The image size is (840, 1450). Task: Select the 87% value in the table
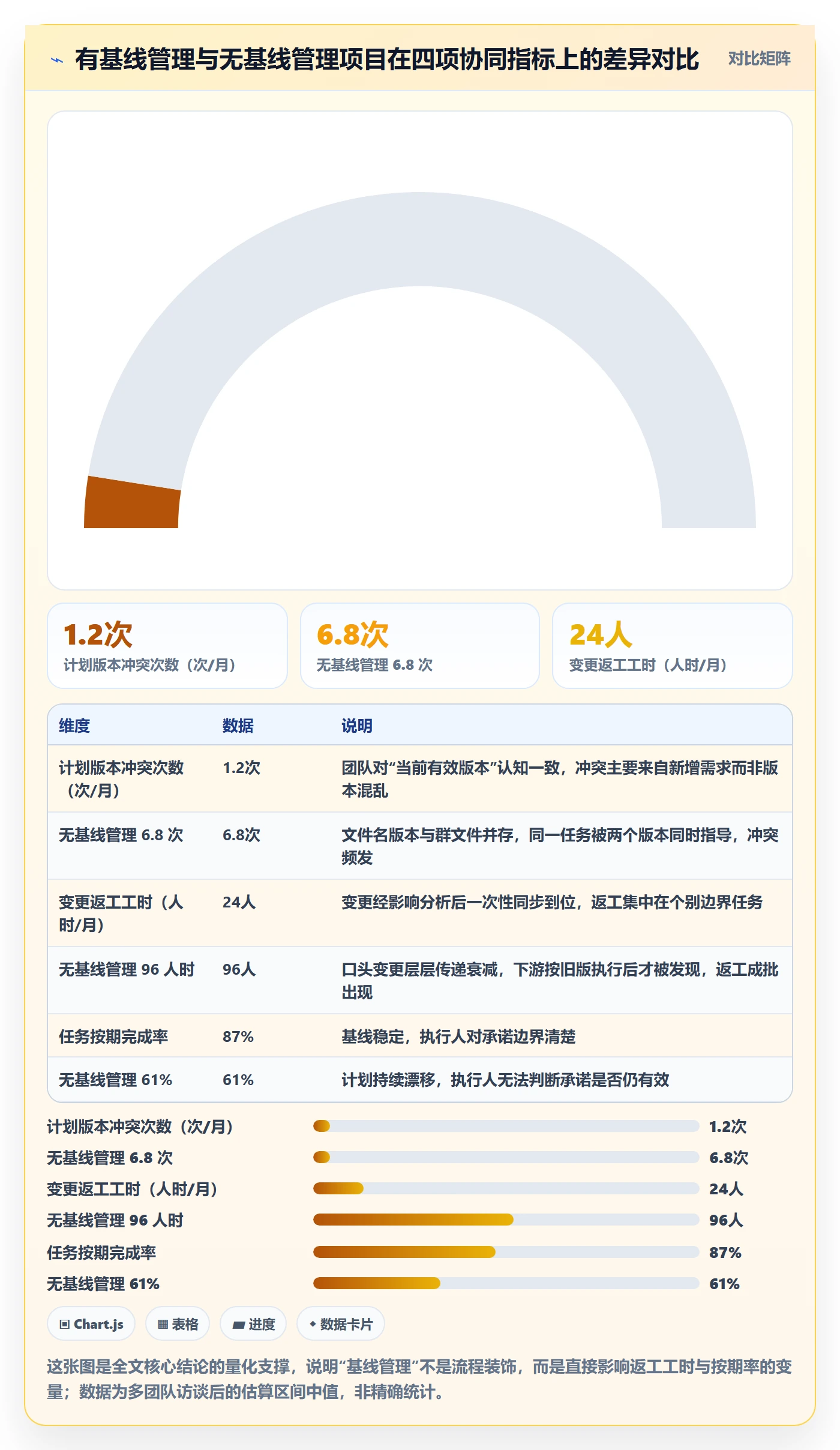pyautogui.click(x=238, y=1036)
